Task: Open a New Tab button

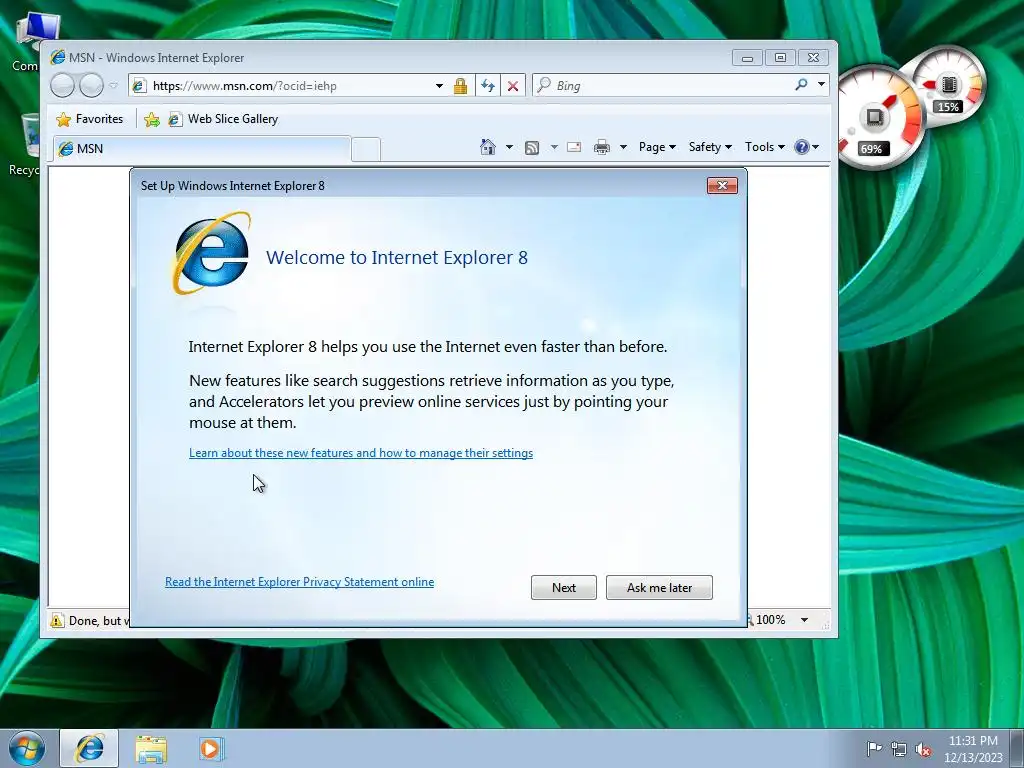Action: point(366,150)
